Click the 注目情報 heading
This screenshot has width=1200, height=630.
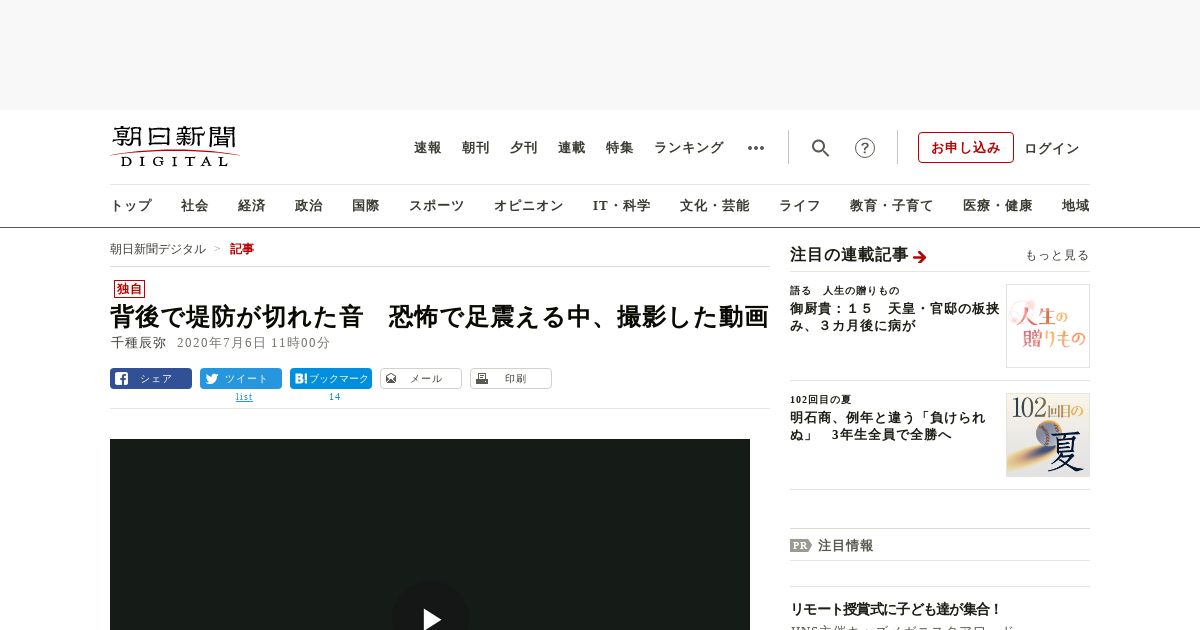tap(846, 545)
